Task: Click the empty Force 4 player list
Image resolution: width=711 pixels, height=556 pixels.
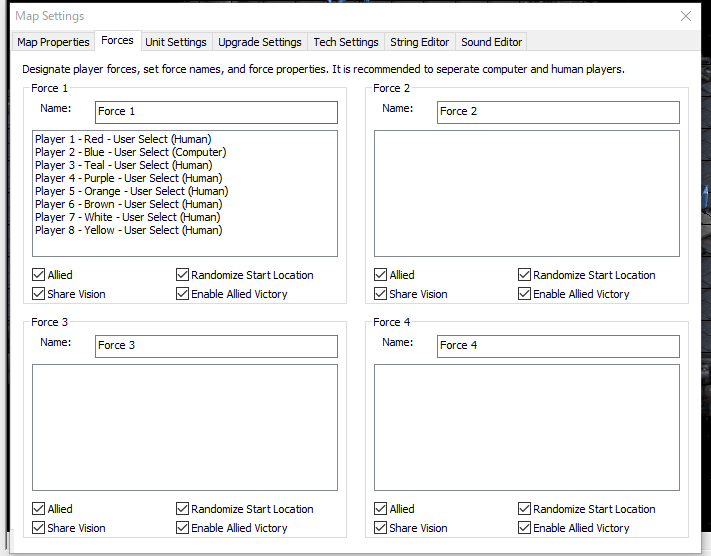Action: coord(527,428)
